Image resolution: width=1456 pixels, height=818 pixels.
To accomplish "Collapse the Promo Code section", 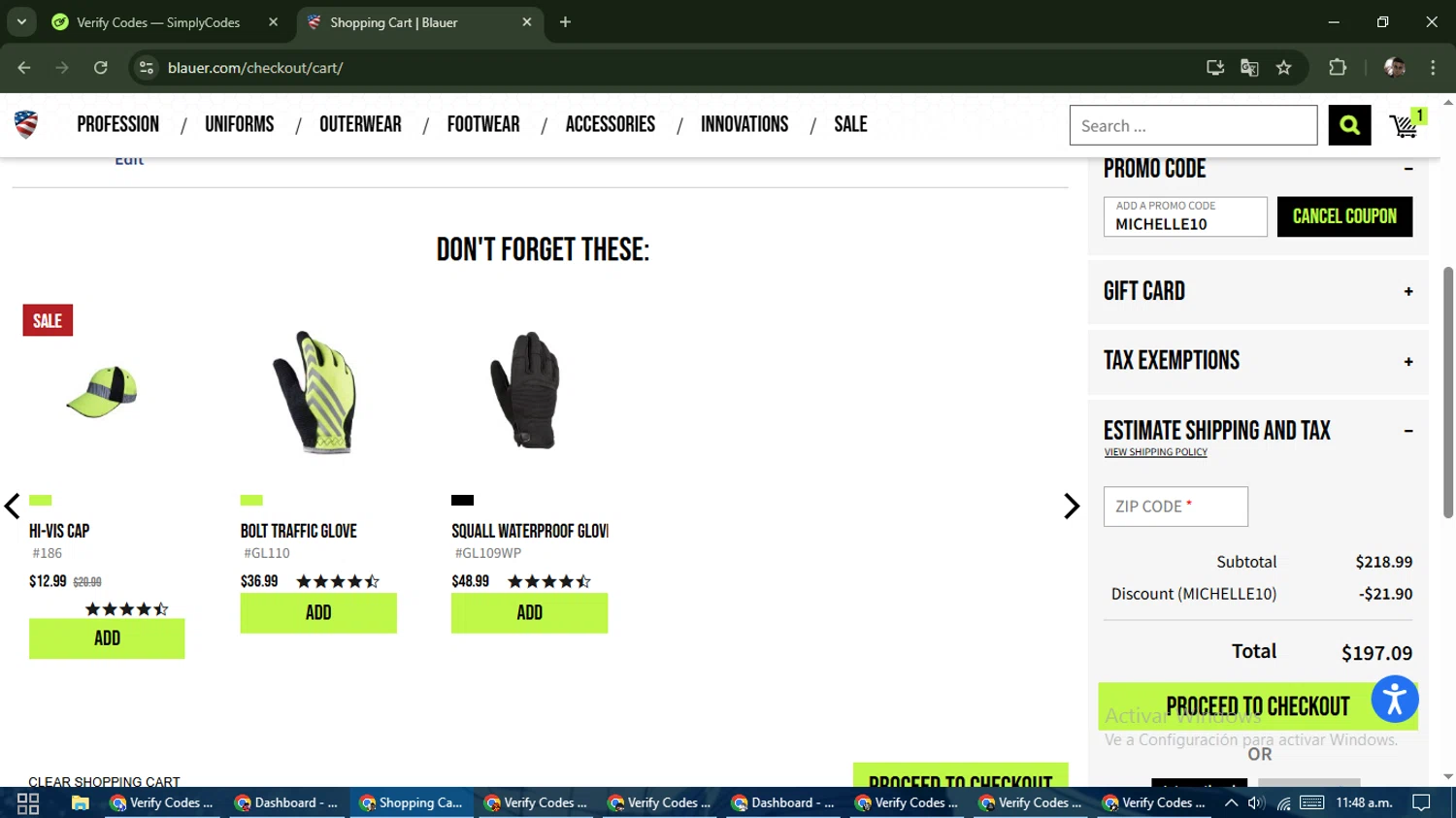I will pos(1407,169).
